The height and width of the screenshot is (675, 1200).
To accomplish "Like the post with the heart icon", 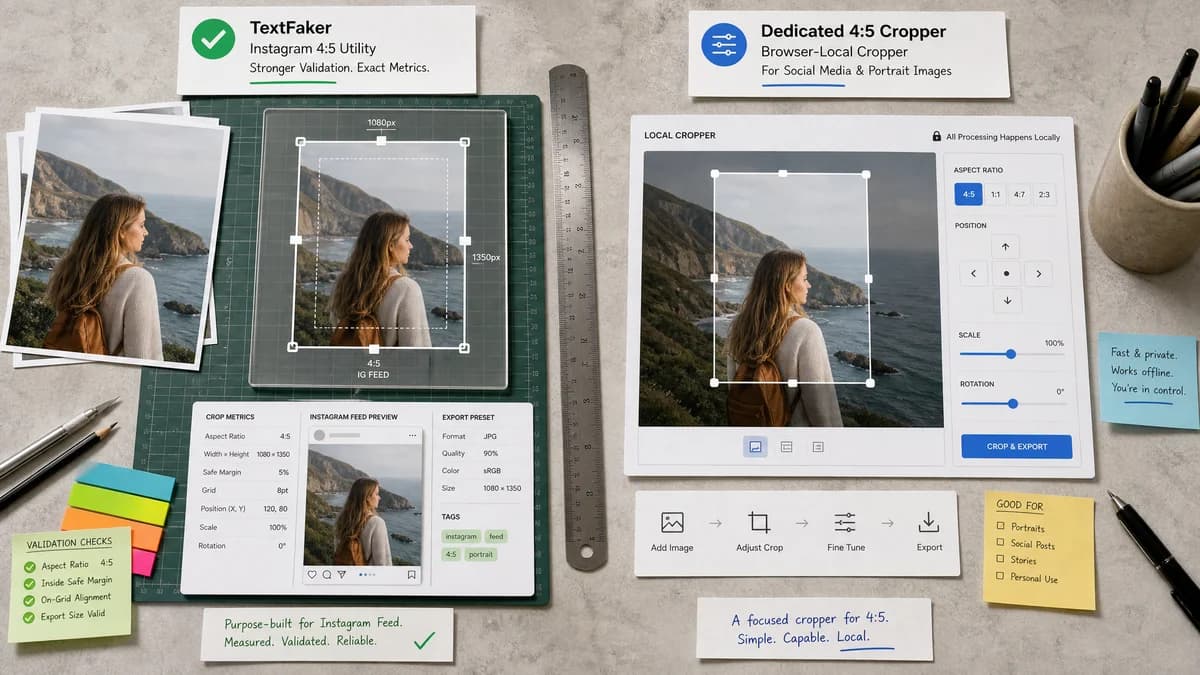I will tap(313, 575).
